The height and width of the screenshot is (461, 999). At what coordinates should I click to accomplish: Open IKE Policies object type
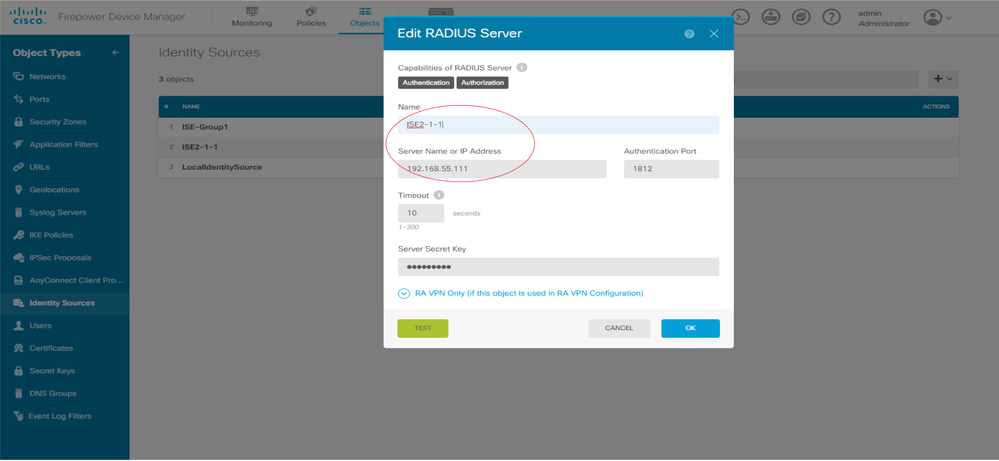pyautogui.click(x=51, y=235)
